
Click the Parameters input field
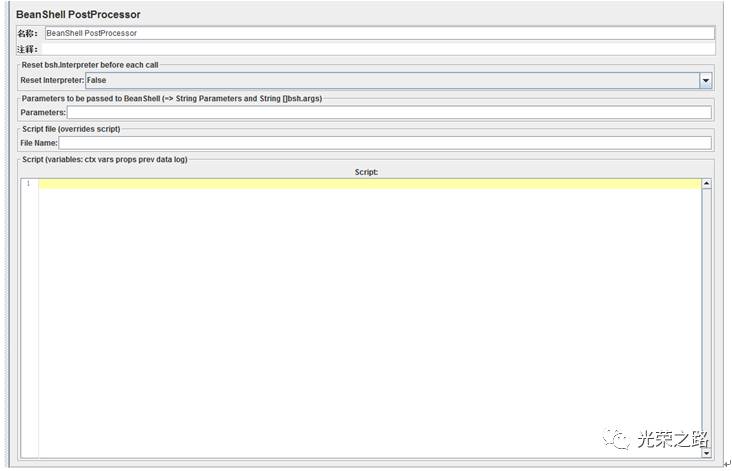[x=389, y=112]
